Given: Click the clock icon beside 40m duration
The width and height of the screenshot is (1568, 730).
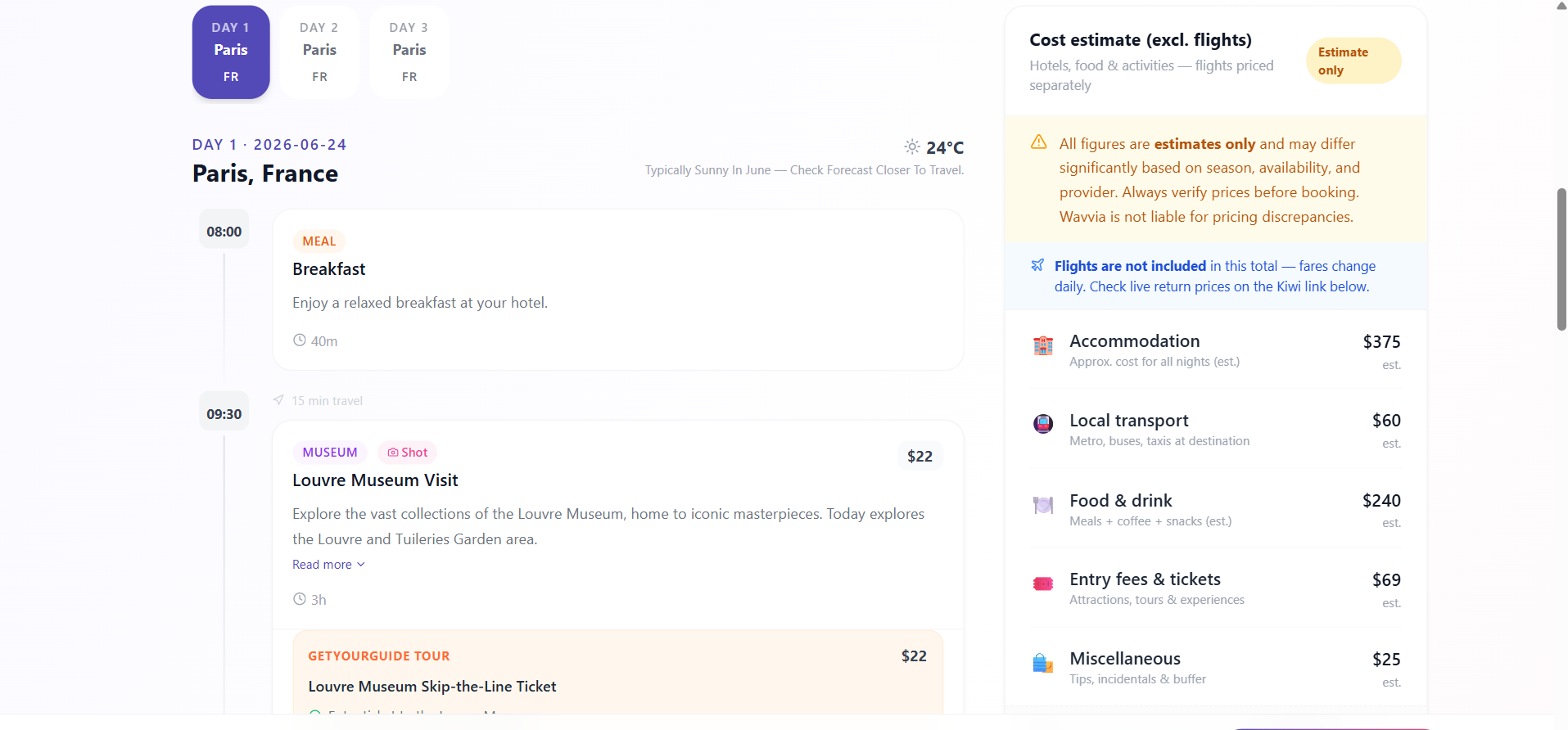Looking at the screenshot, I should click(300, 340).
